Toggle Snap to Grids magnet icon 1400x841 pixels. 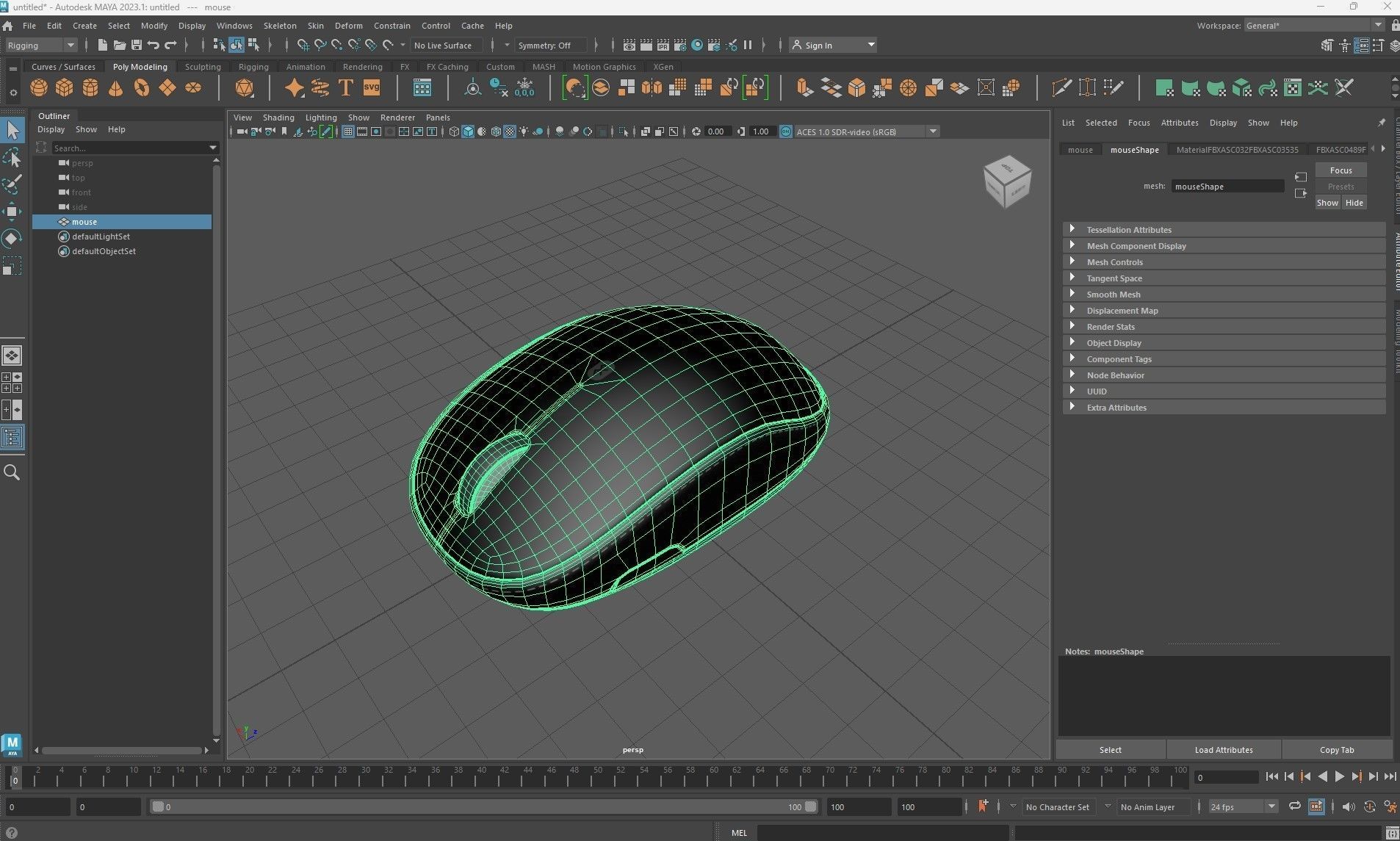[x=303, y=46]
